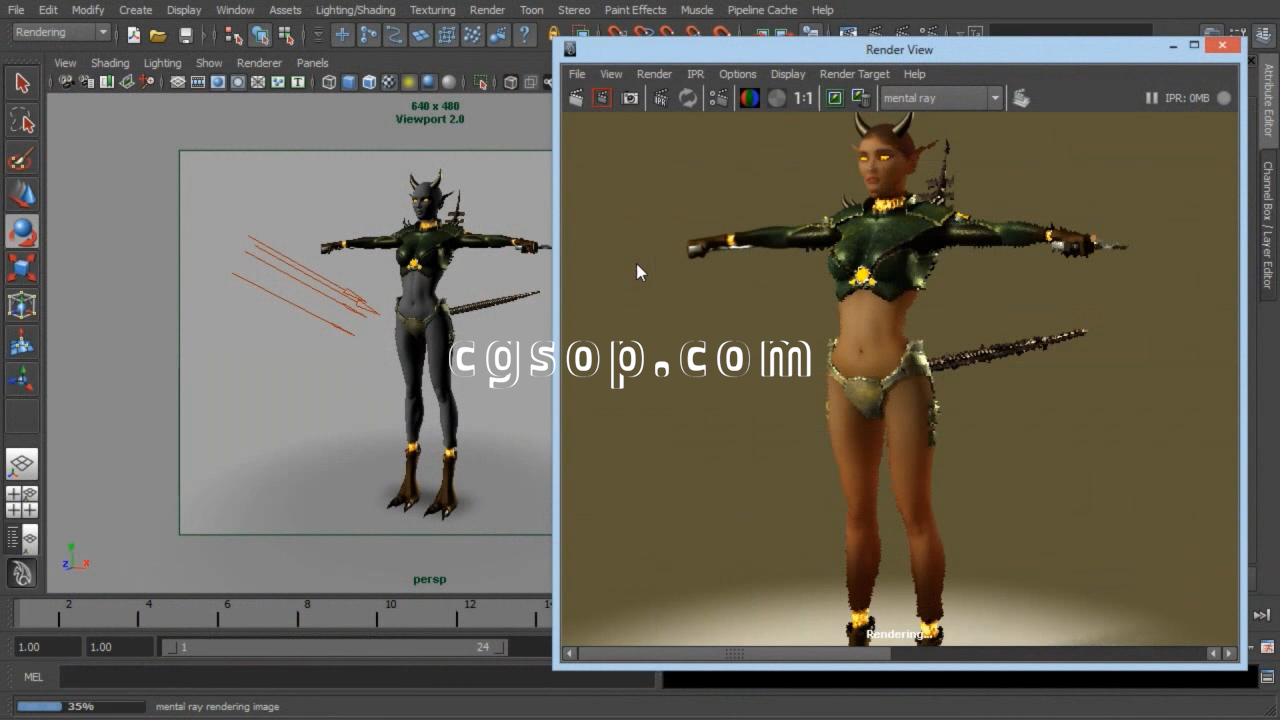
Task: Open the viewport Renderer menu
Action: (x=259, y=63)
